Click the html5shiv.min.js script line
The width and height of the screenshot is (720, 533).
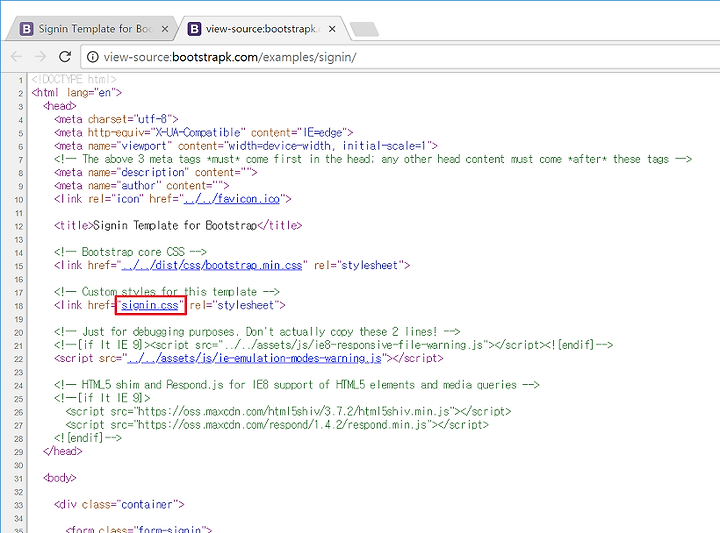point(288,411)
